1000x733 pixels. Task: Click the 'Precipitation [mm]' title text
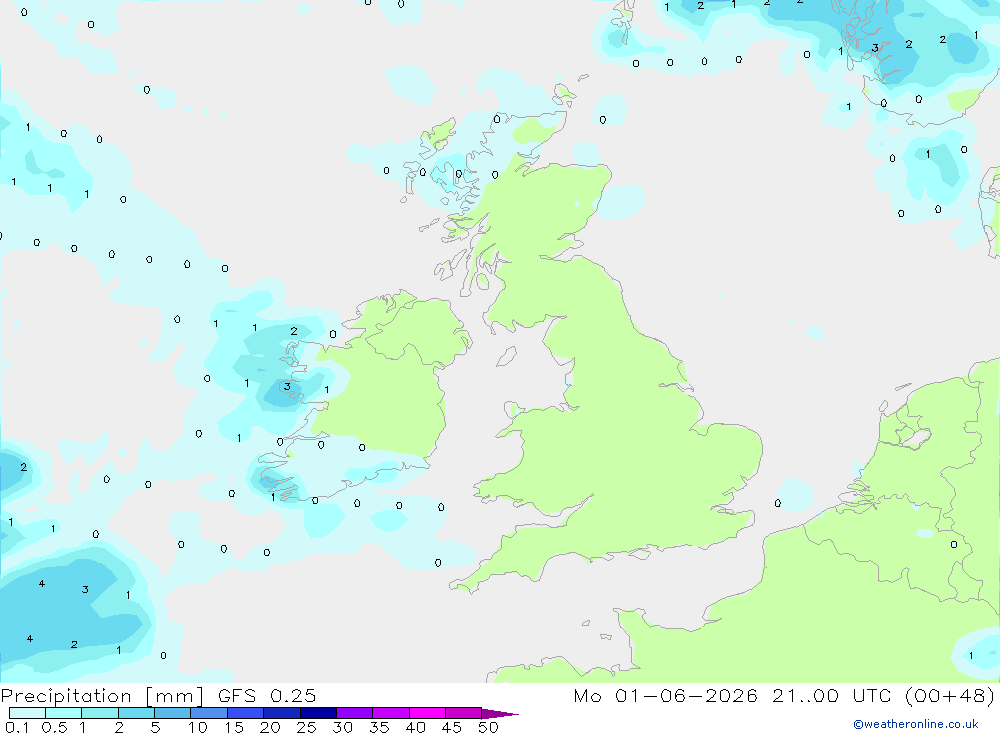pyautogui.click(x=102, y=696)
